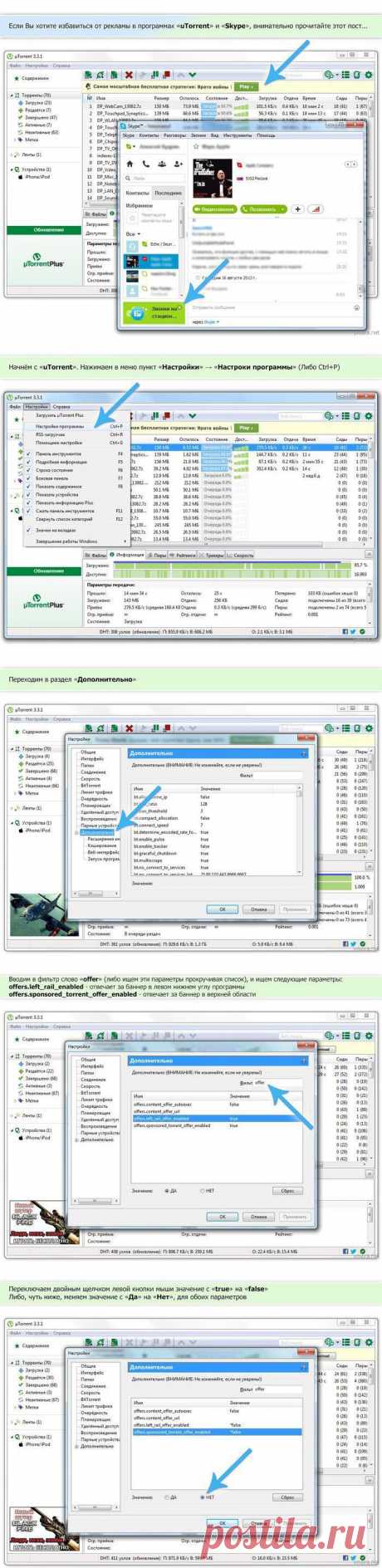Select offers.left_rail_offer_enabled row showing value true

[x=215, y=1119]
